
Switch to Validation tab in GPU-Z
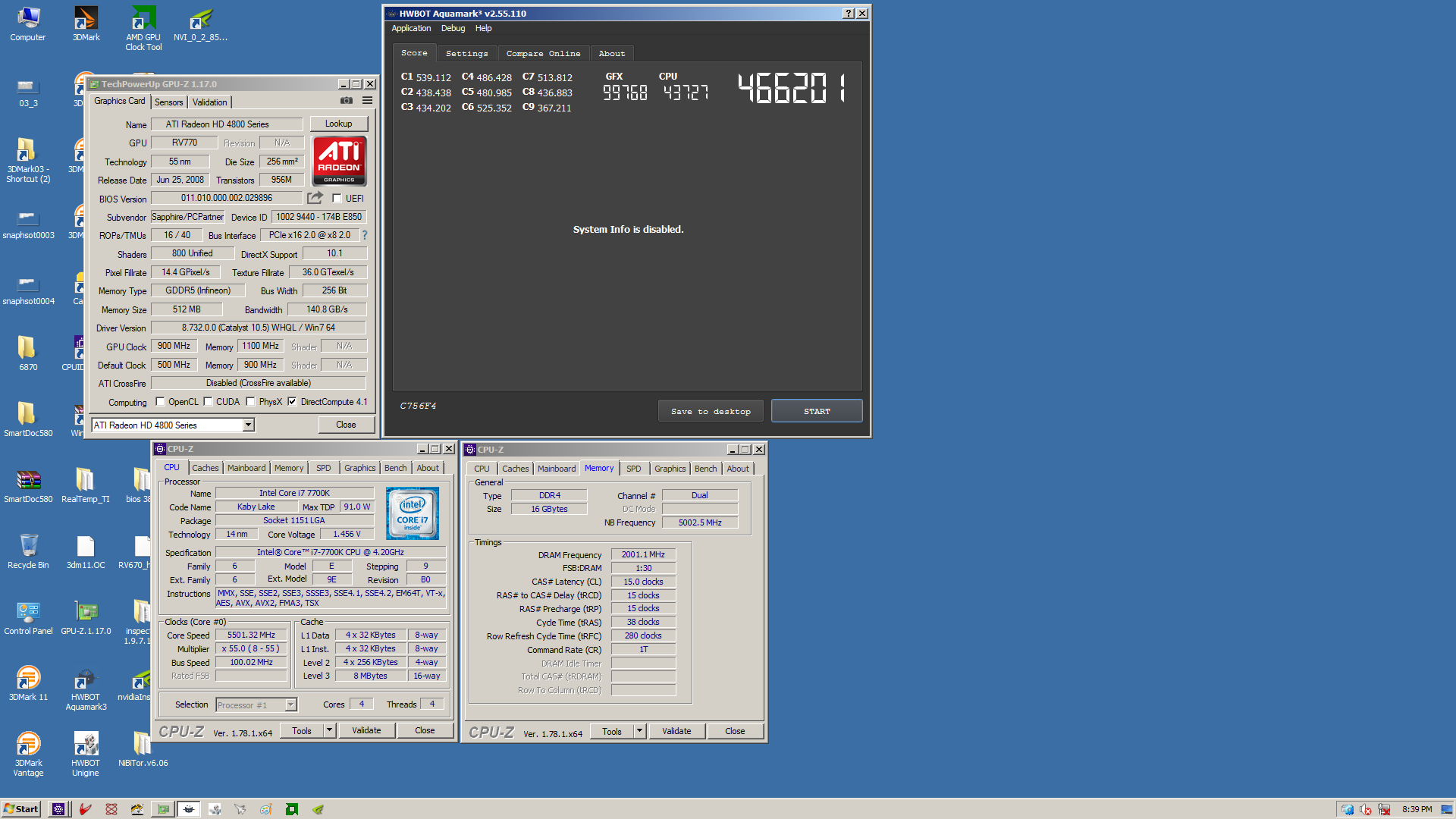(209, 102)
